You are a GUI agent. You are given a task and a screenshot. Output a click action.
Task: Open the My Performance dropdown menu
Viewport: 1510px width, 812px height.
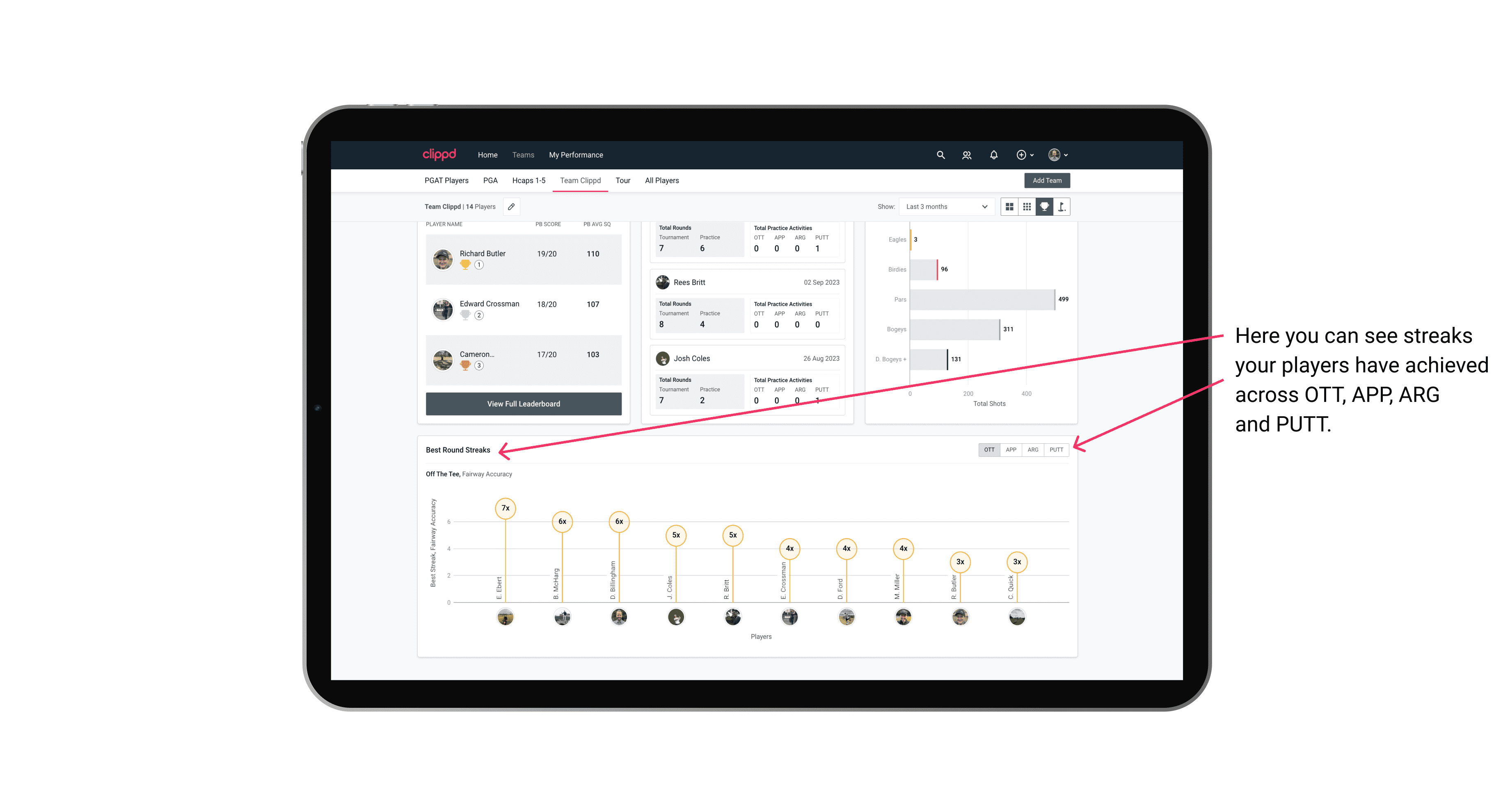tap(576, 155)
